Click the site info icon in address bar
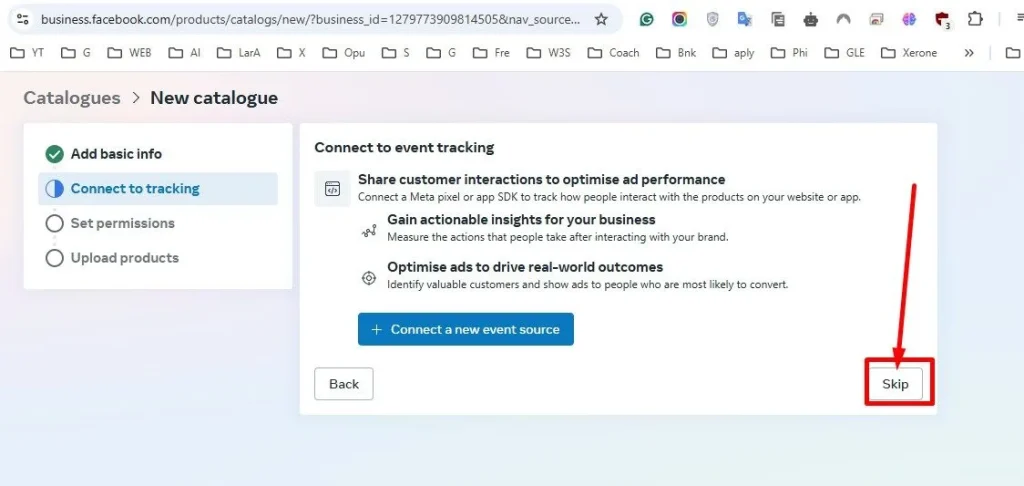The image size is (1024, 486). 23,19
